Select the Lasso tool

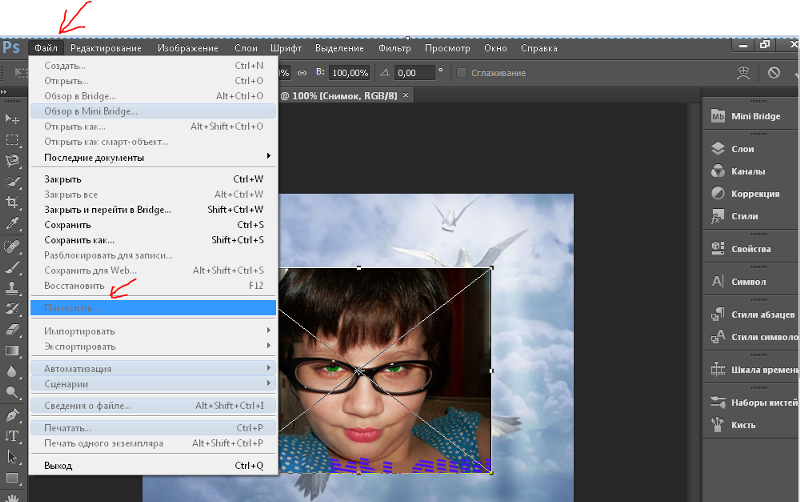[x=12, y=161]
